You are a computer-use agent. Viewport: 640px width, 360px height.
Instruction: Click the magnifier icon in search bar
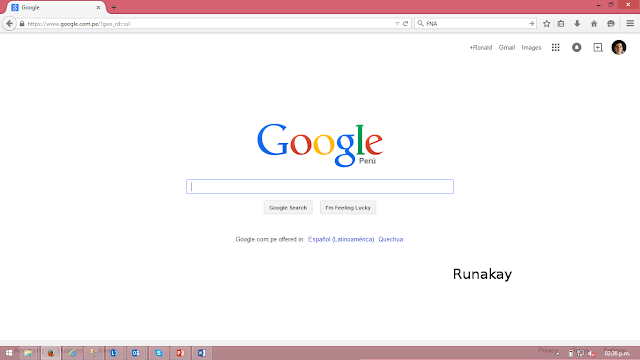click(420, 24)
